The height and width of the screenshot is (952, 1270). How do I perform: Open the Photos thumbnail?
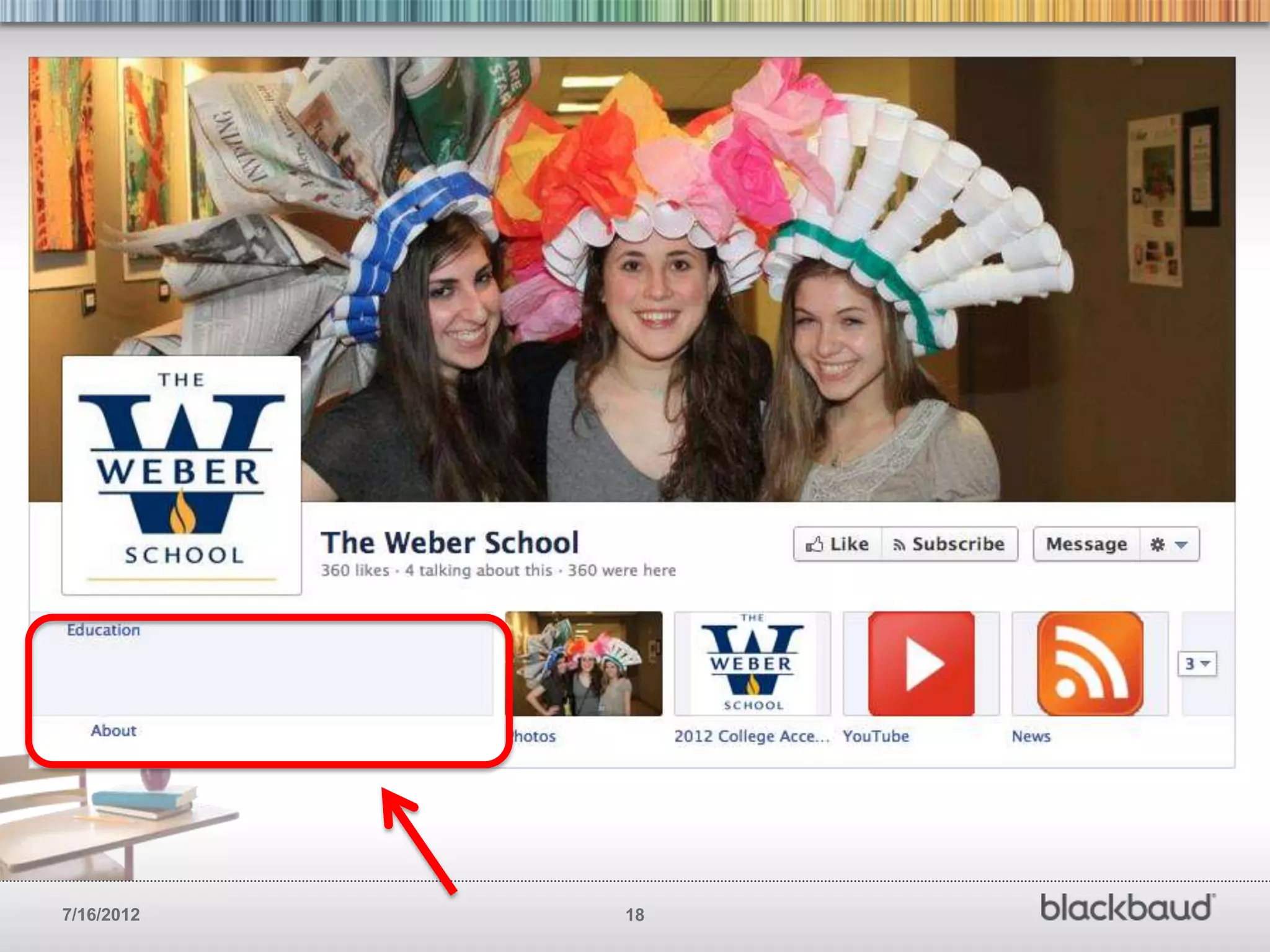tap(585, 664)
